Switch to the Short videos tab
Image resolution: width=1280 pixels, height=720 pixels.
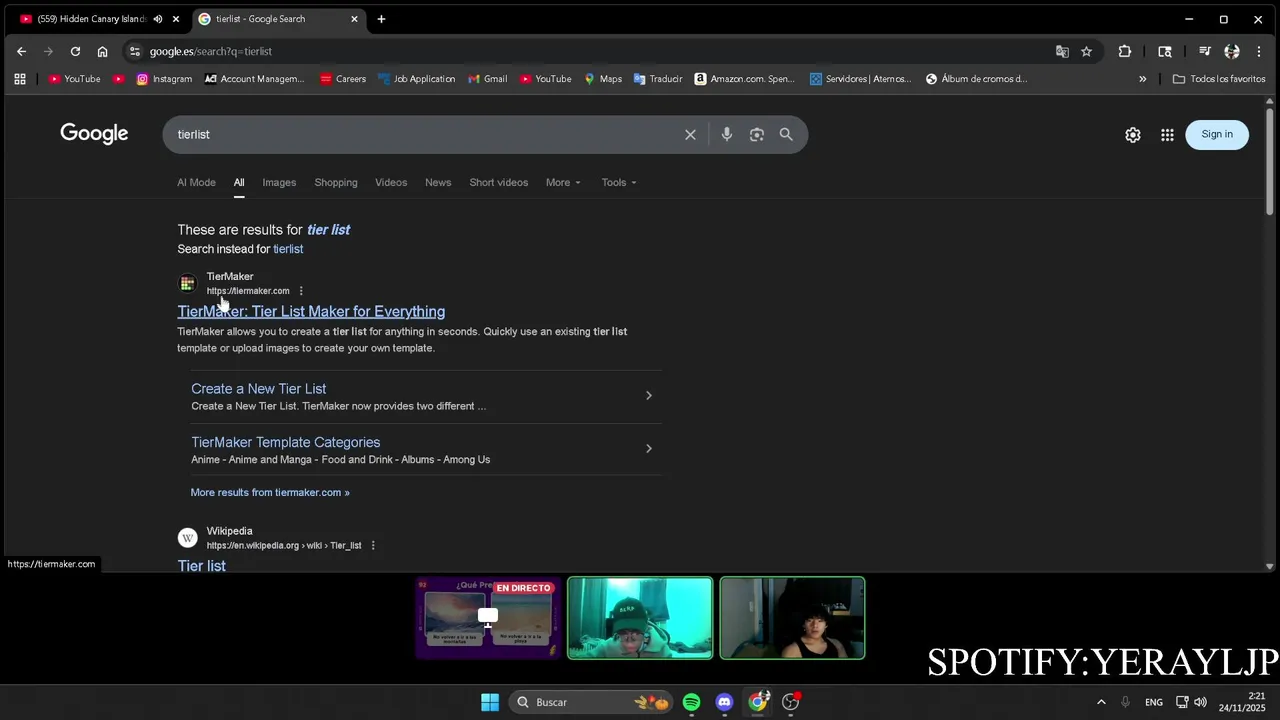pos(499,182)
